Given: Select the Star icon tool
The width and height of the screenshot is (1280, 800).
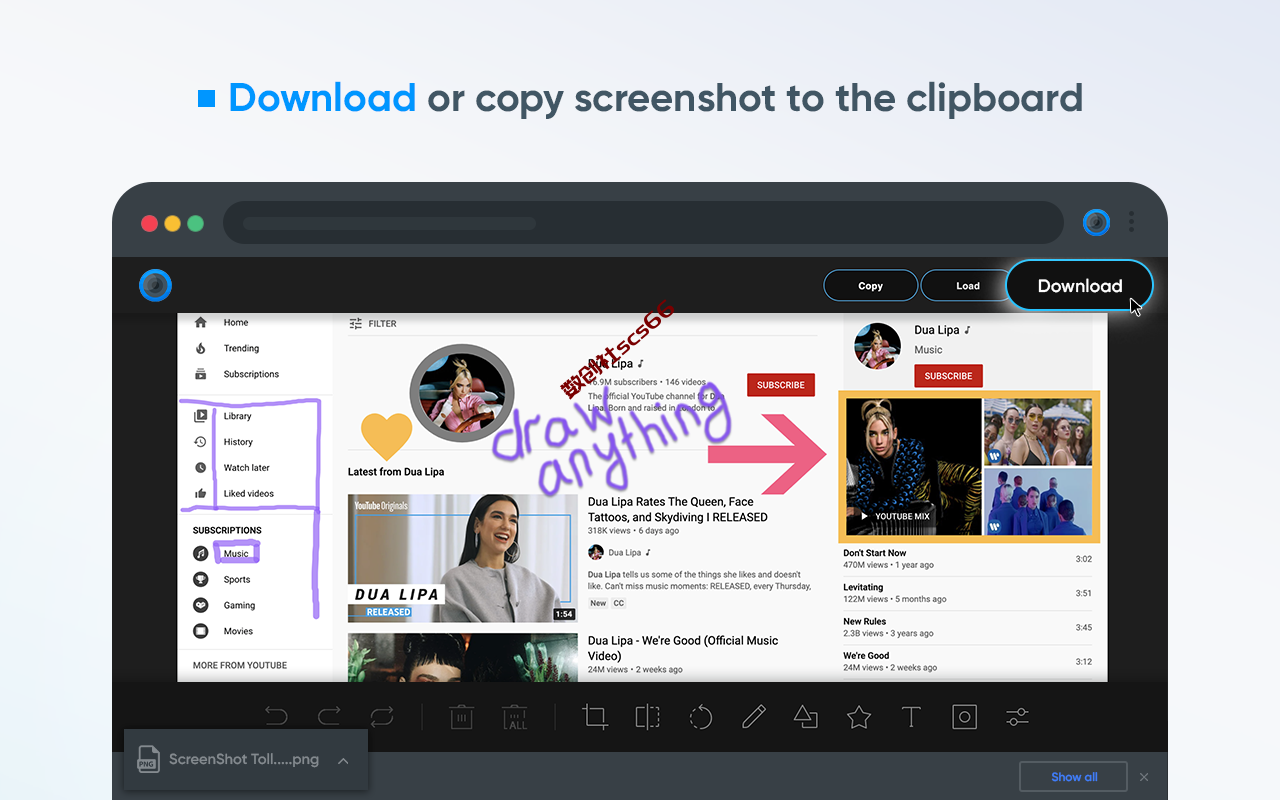Looking at the screenshot, I should (x=859, y=717).
